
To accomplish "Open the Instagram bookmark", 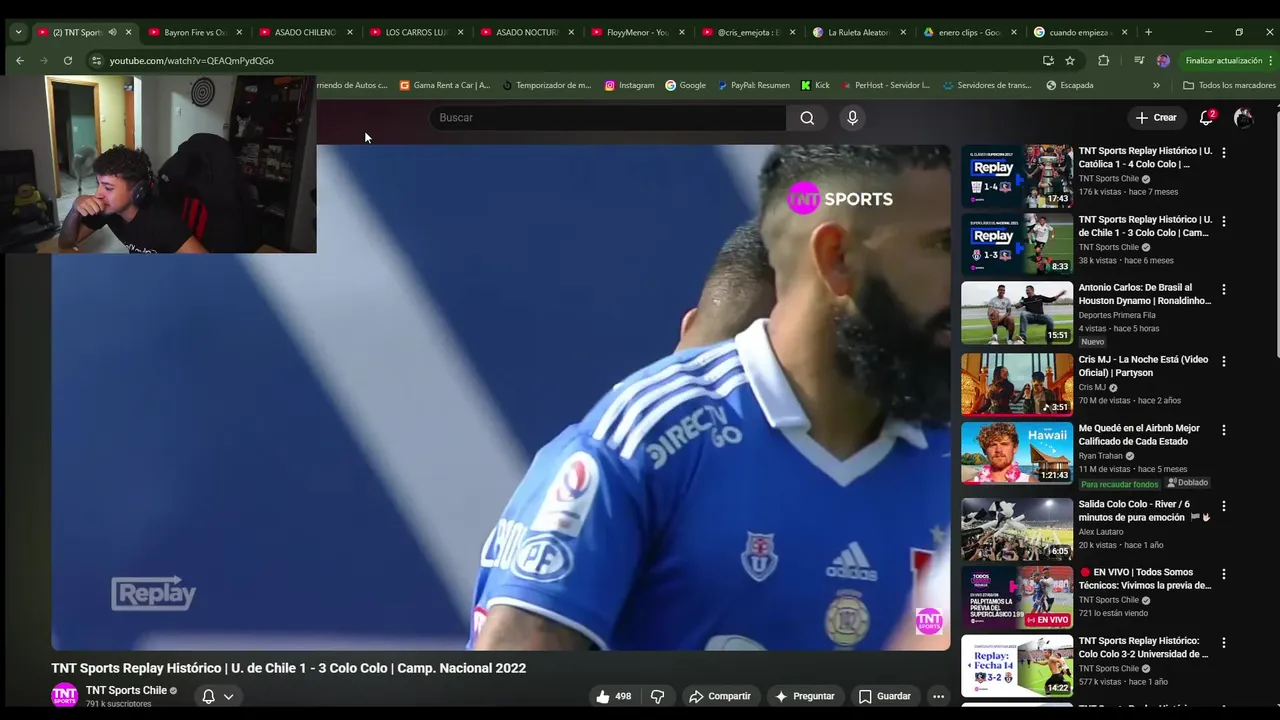I will tap(629, 85).
